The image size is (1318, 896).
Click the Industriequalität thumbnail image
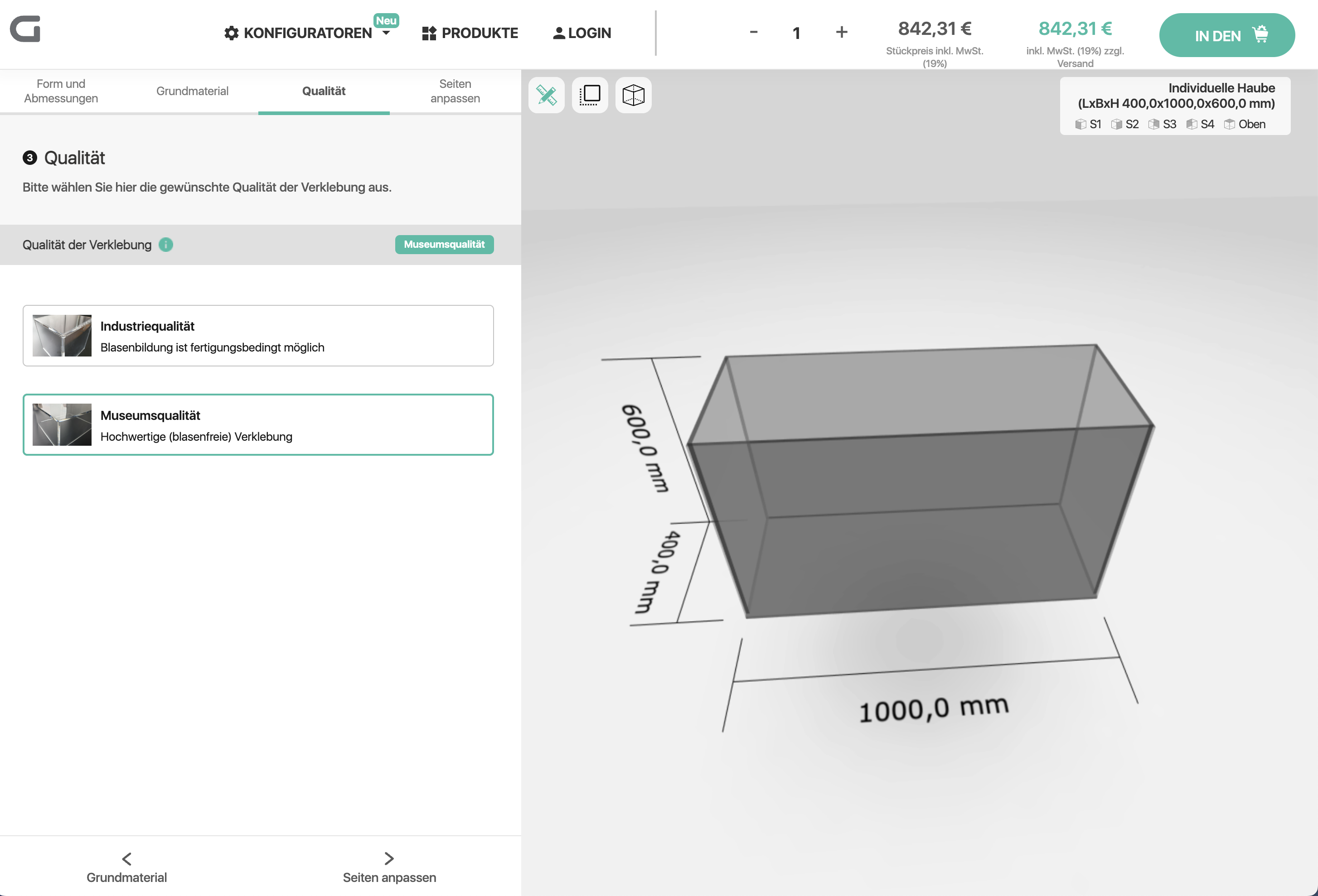click(x=62, y=336)
